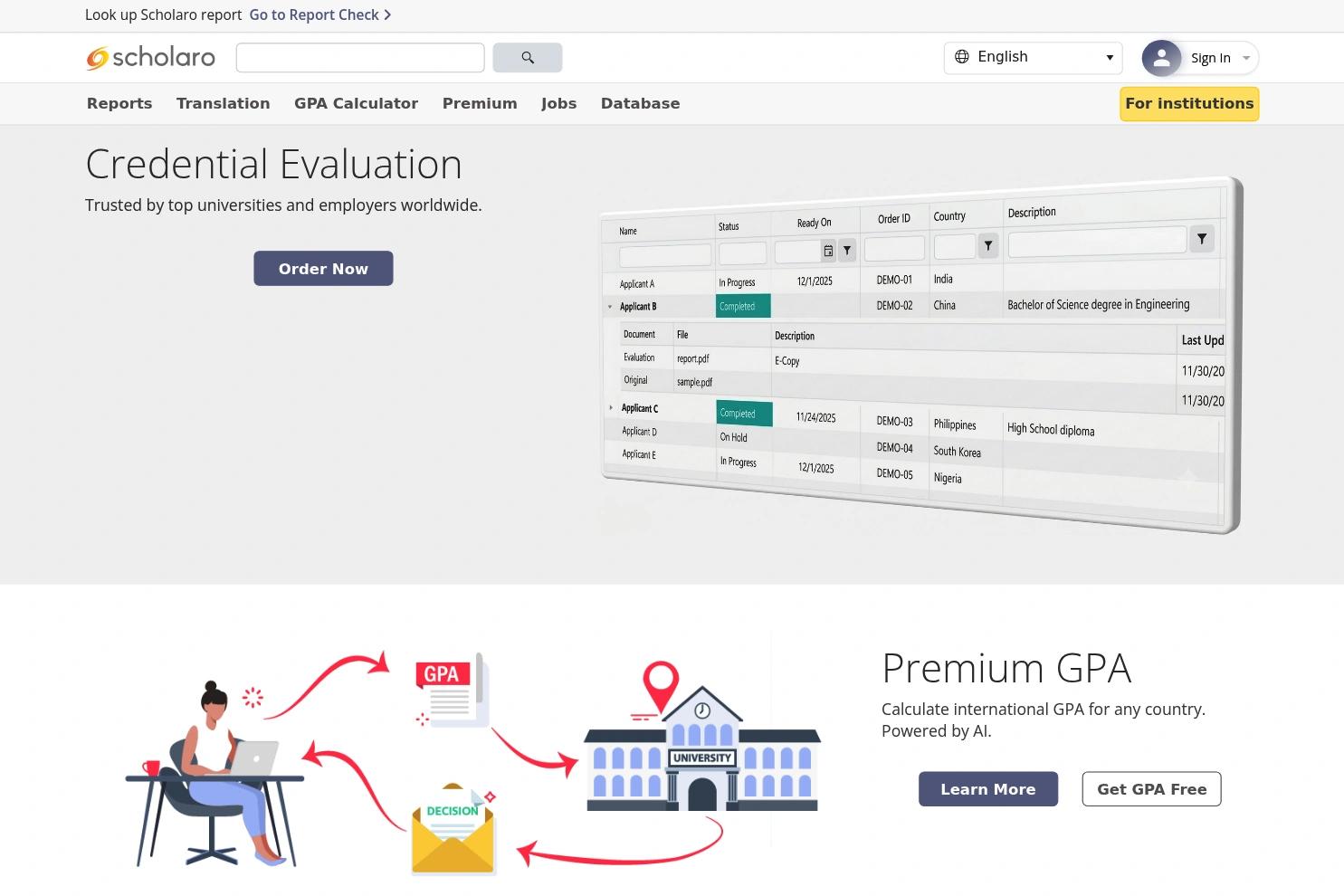Click the Nigeria country cell
This screenshot has height=896, width=1344.
click(x=948, y=478)
